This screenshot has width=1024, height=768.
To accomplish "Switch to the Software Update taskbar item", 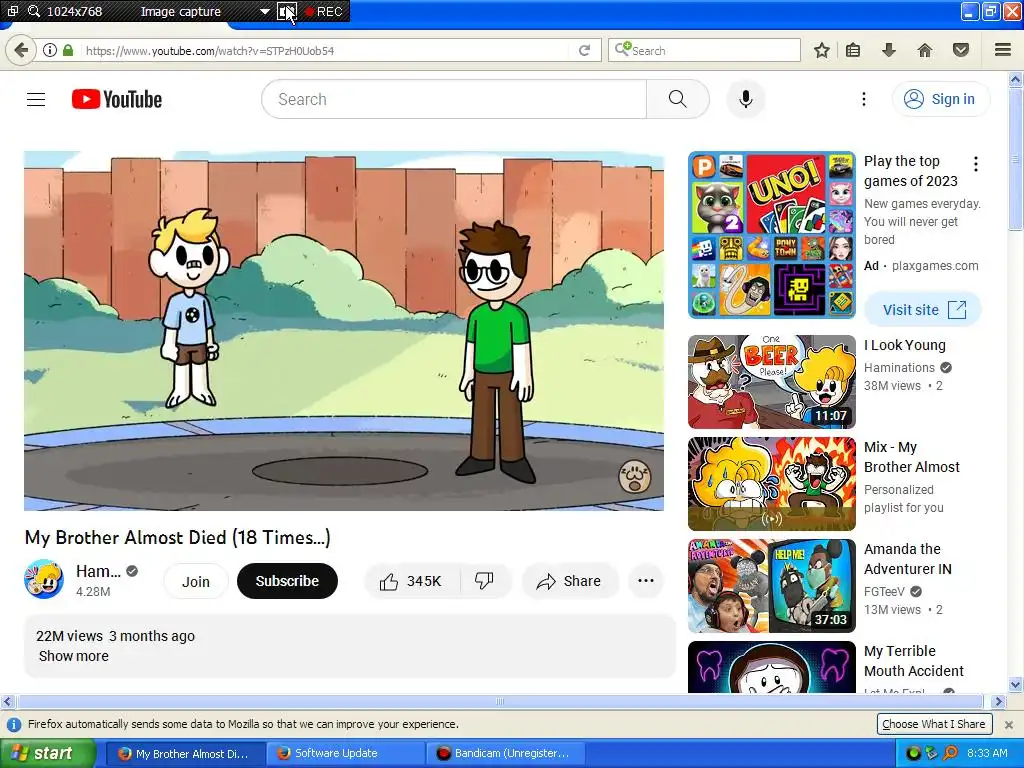I will coord(344,753).
